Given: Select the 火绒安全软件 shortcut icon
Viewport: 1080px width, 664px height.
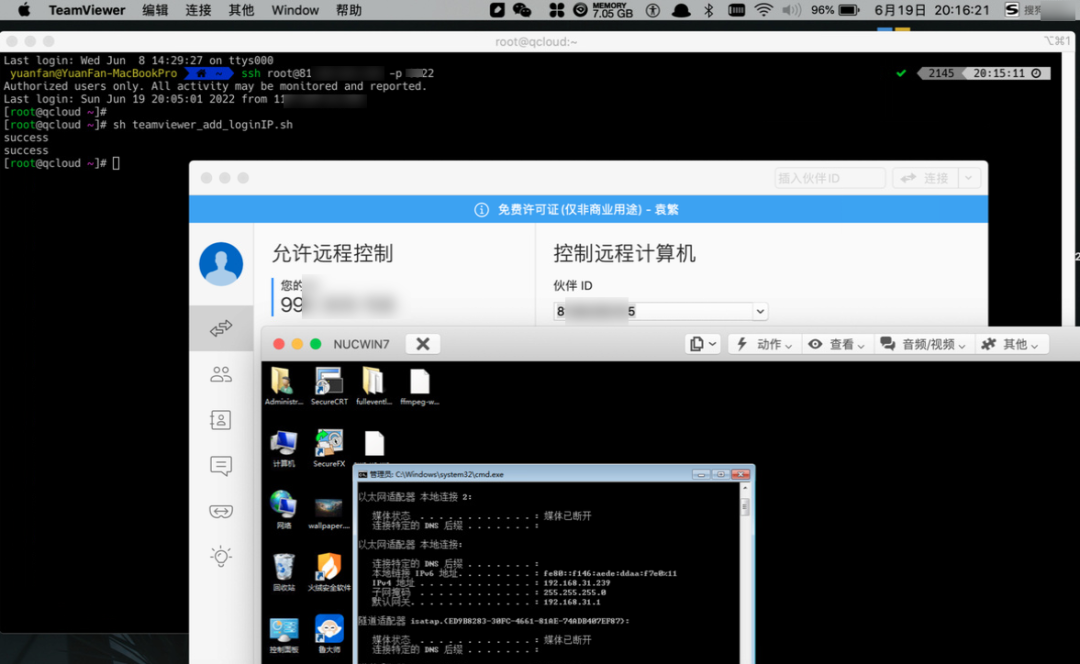Looking at the screenshot, I should click(x=329, y=572).
